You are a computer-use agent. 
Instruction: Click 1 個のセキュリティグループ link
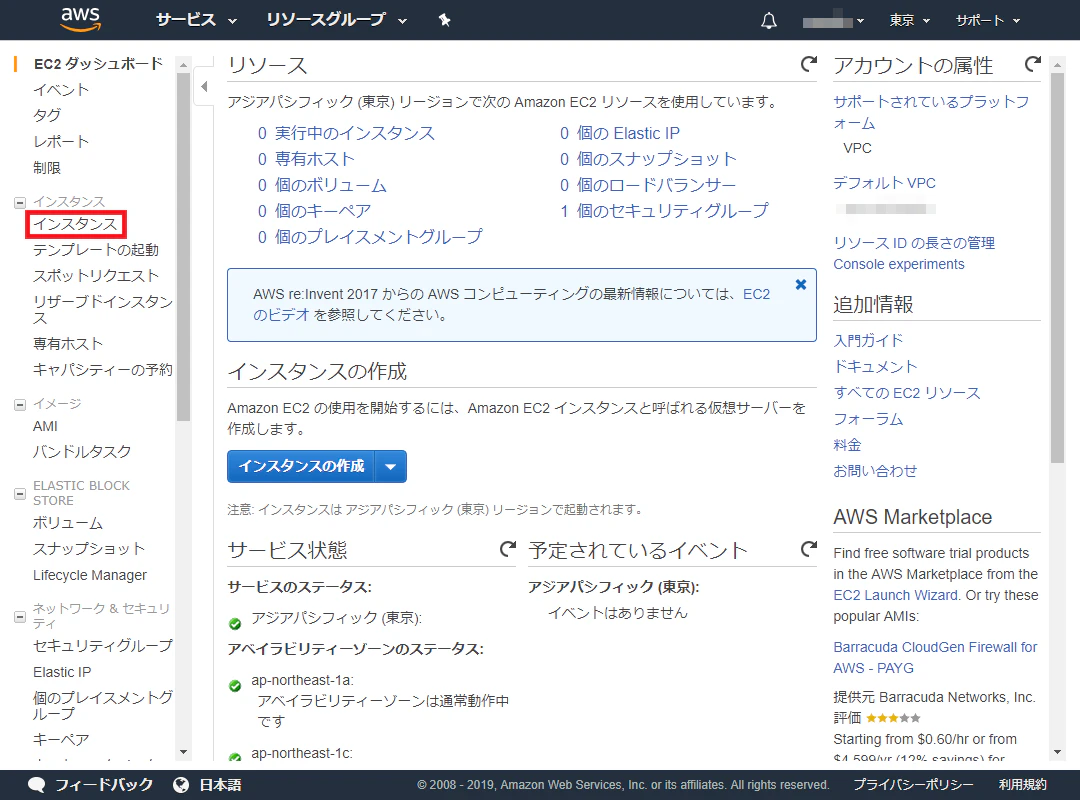coord(664,211)
